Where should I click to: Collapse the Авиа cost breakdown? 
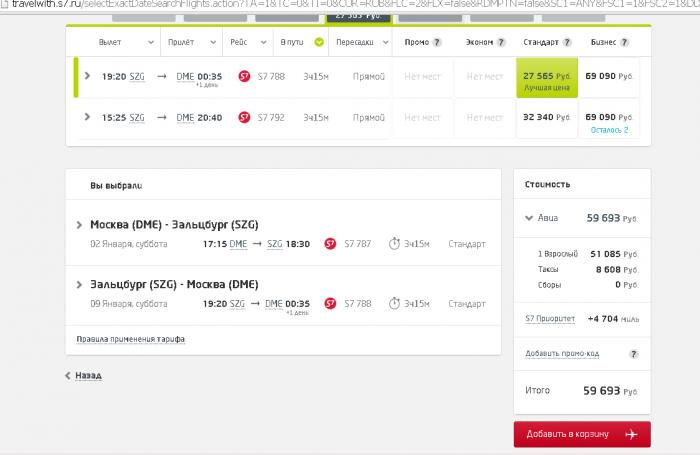pyautogui.click(x=529, y=218)
